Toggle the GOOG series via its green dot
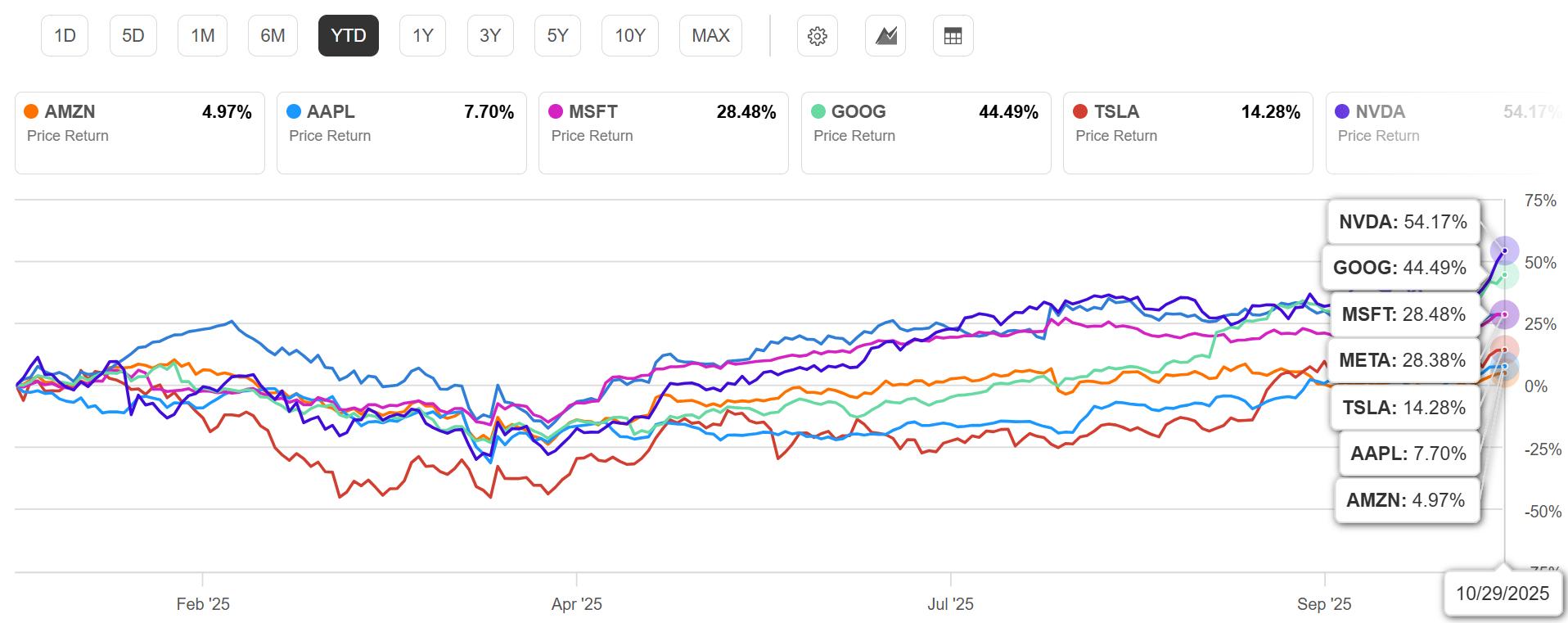Image resolution: width=1568 pixels, height=623 pixels. tap(817, 111)
